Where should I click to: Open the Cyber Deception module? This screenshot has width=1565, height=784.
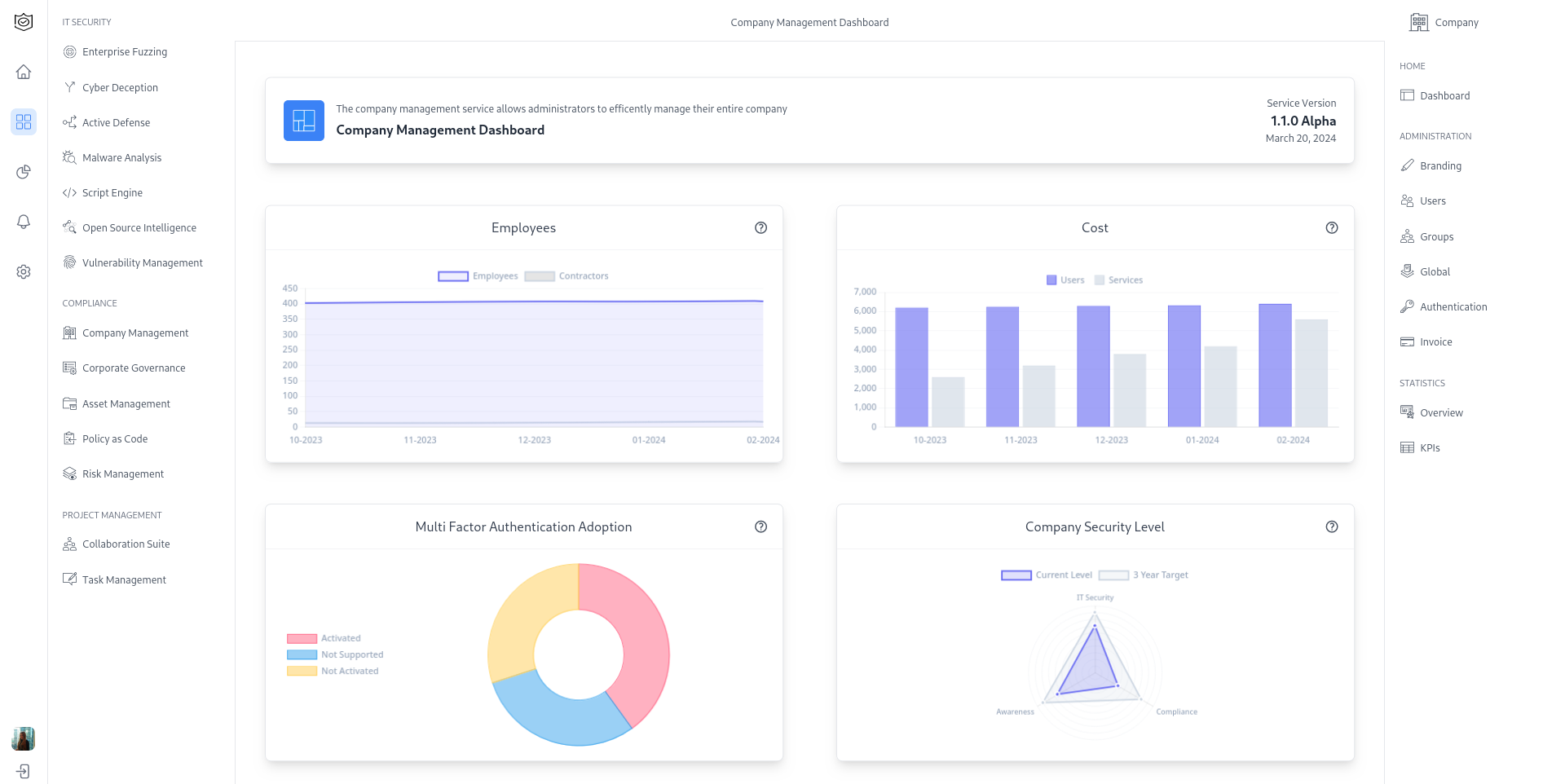tap(120, 87)
